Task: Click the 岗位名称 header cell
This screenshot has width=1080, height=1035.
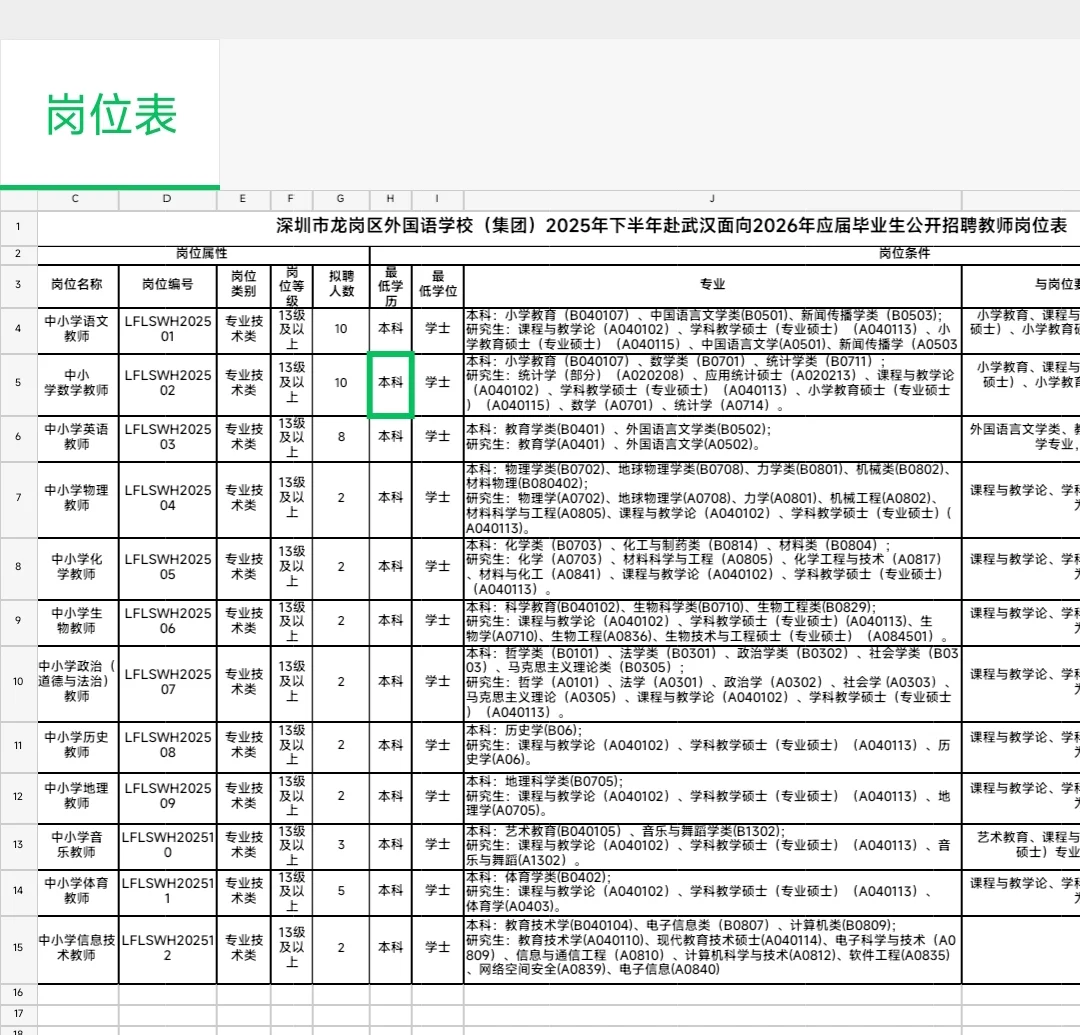Action: coord(78,285)
